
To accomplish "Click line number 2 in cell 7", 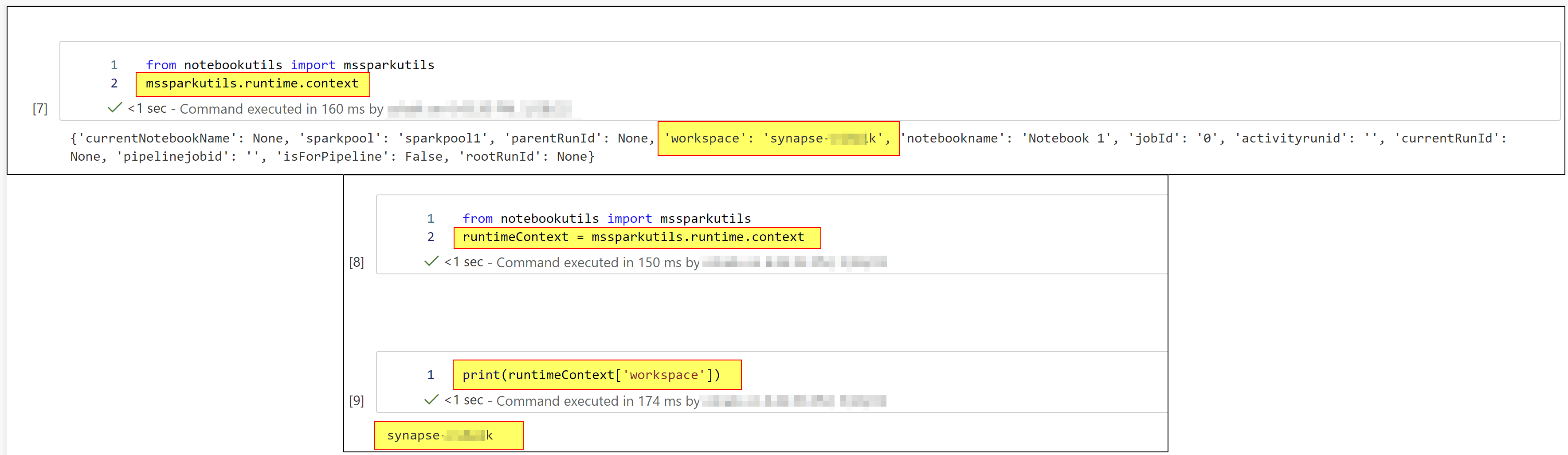I will tap(114, 83).
